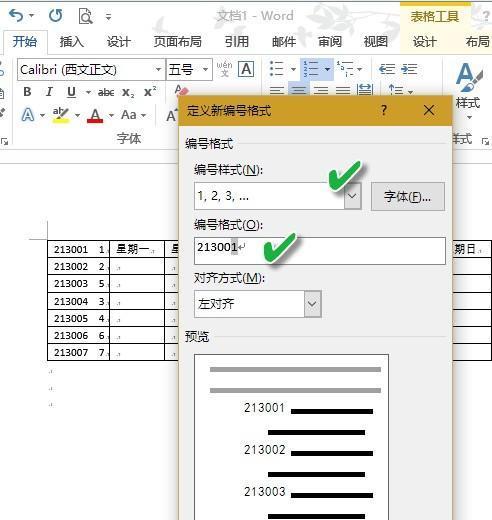The height and width of the screenshot is (520, 492).
Task: Apply yellow text highlight color
Action: point(60,115)
